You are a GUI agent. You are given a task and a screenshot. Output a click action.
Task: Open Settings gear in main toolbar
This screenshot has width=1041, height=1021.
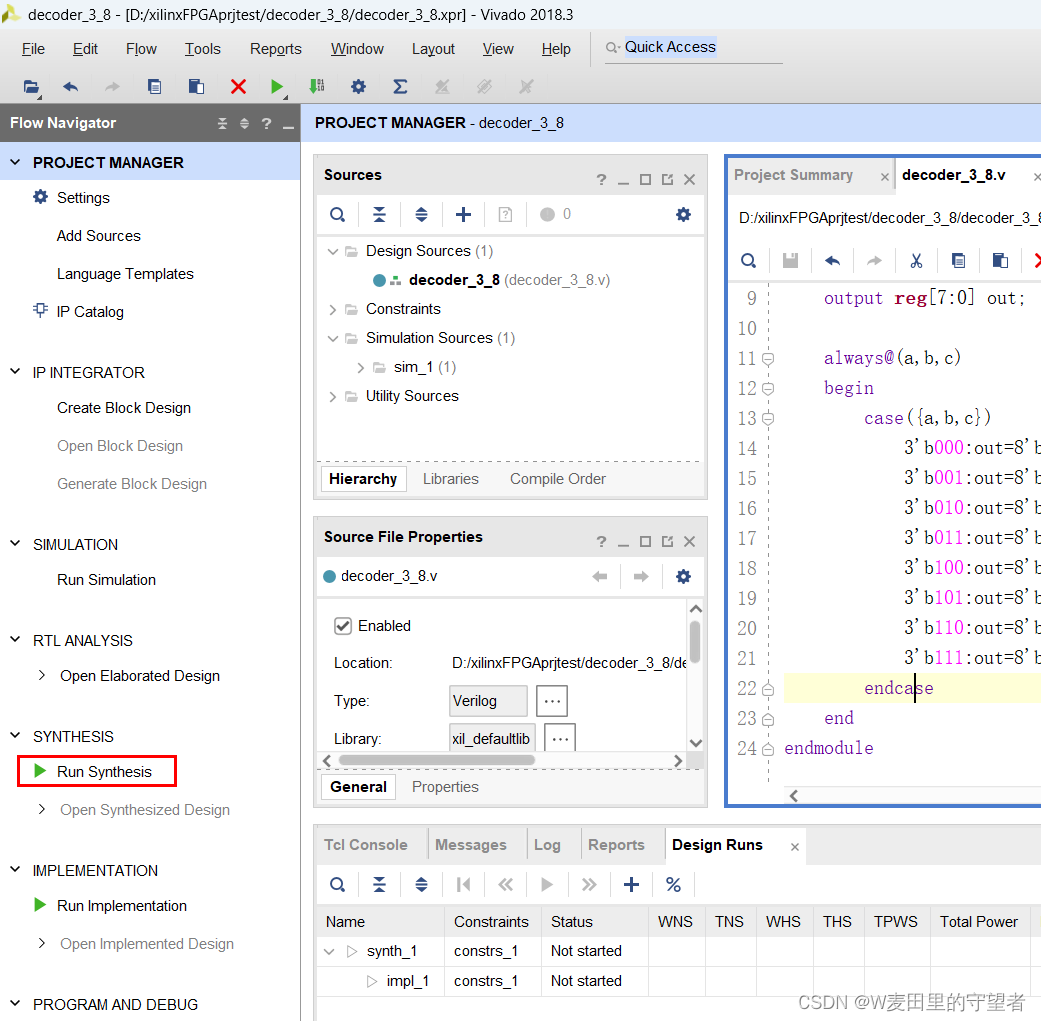click(359, 86)
